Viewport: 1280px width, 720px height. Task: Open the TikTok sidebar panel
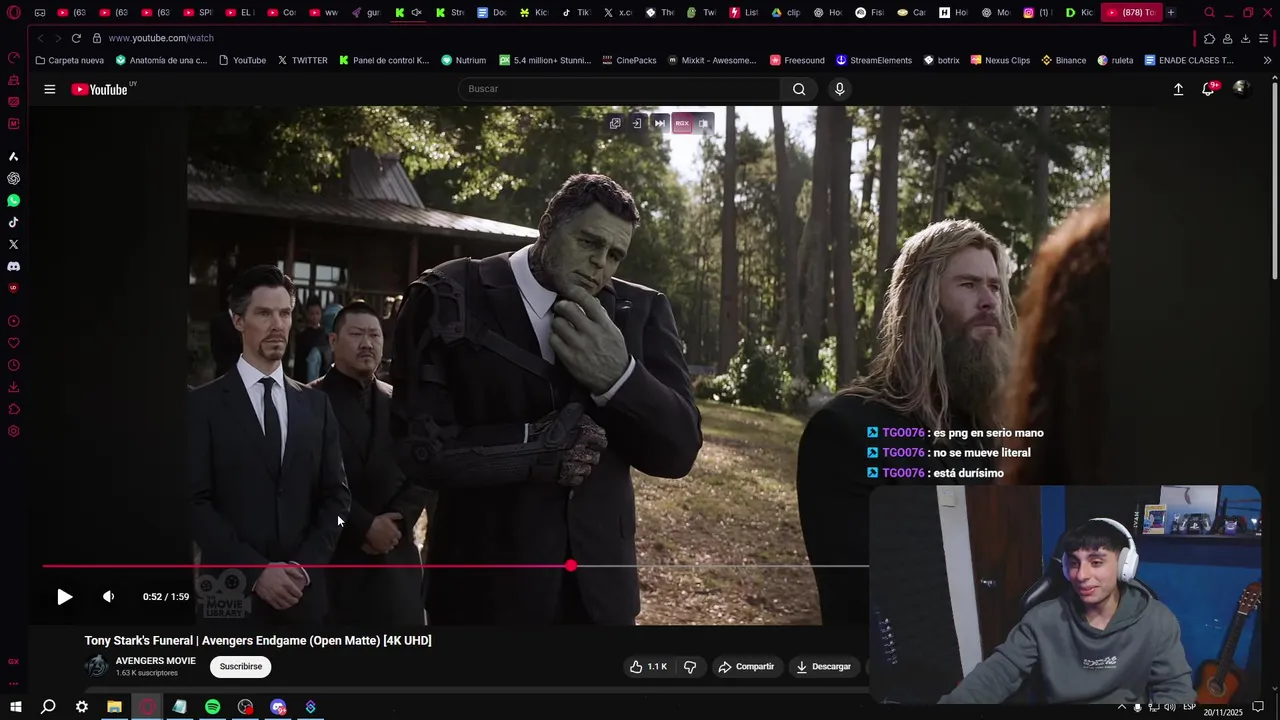pyautogui.click(x=13, y=222)
